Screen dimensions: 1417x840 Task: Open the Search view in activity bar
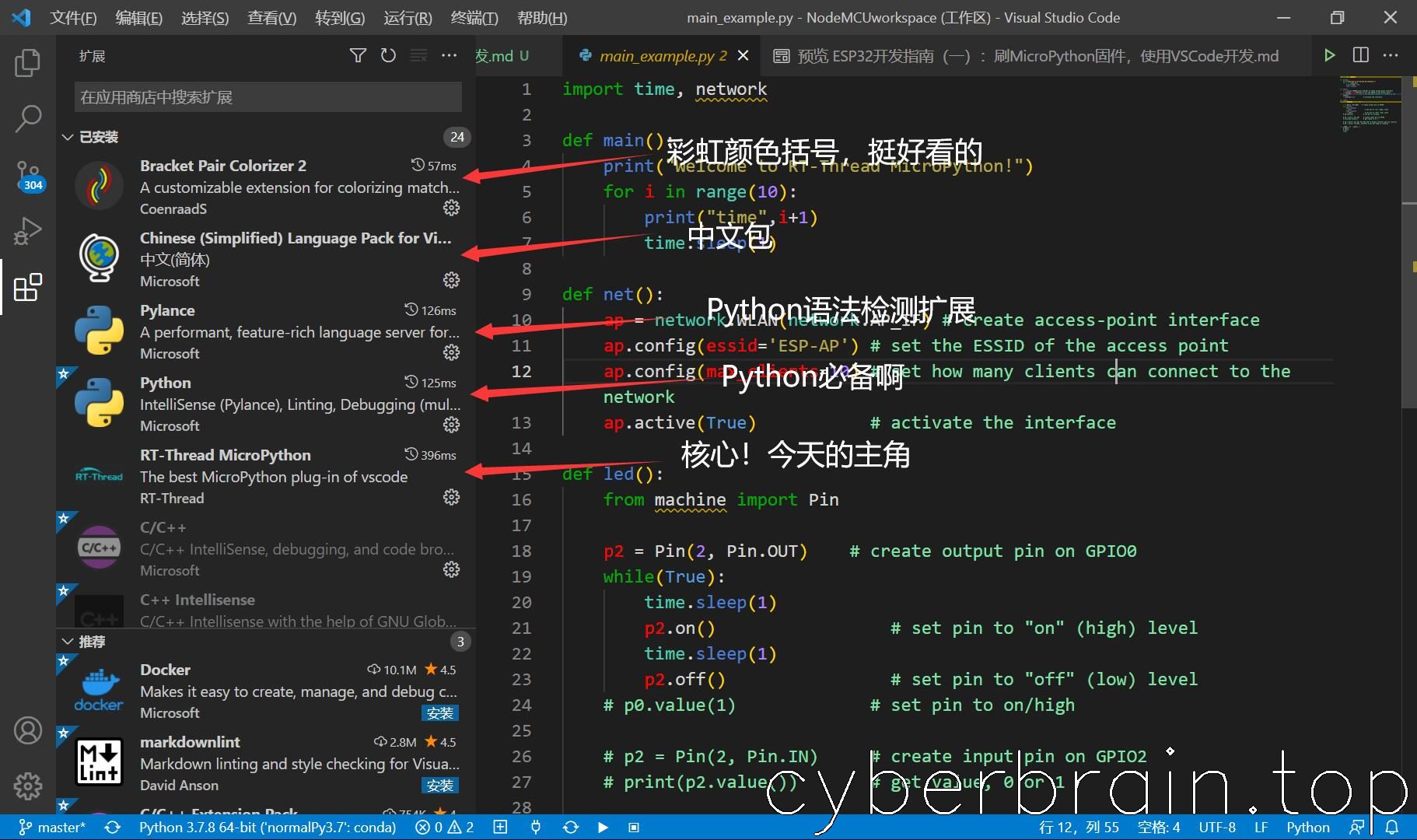point(28,119)
